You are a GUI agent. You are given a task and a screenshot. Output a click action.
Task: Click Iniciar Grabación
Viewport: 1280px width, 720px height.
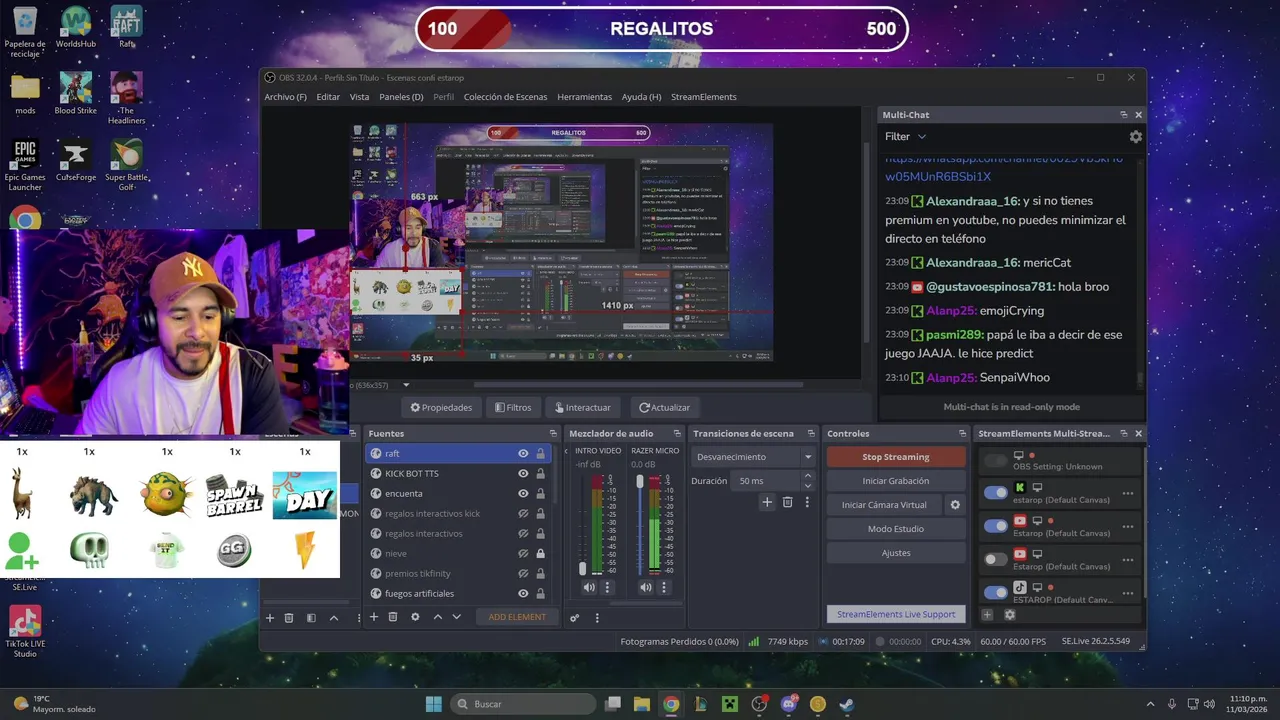[x=896, y=481]
